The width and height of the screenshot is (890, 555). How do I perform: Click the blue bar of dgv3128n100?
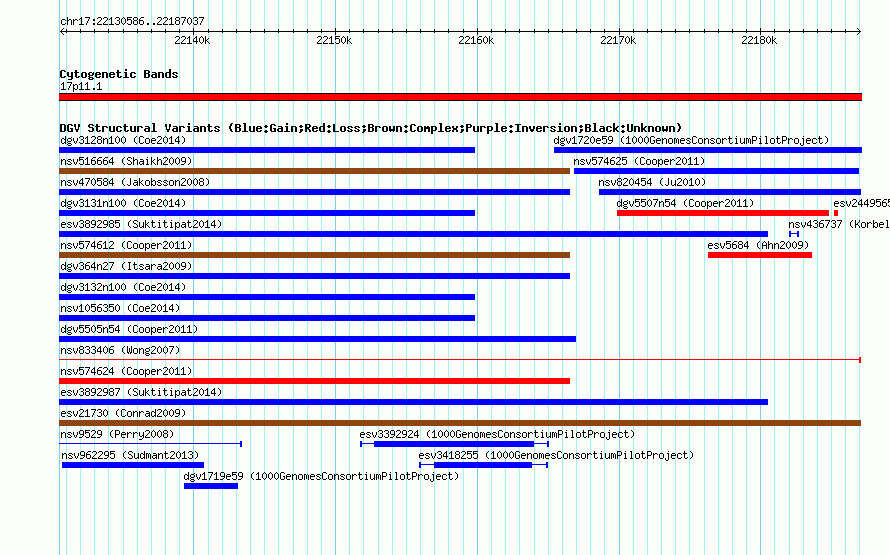[x=267, y=150]
